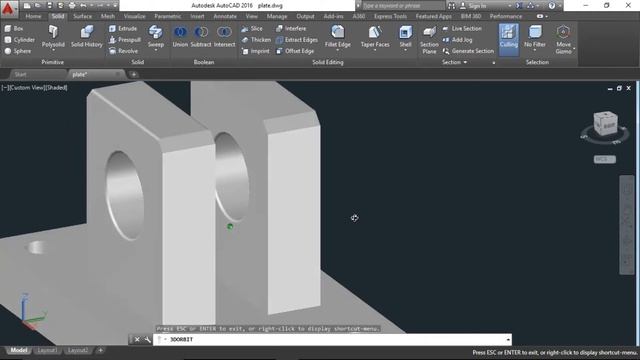
Task: Apply the Intersect boolean operation
Action: (x=224, y=36)
